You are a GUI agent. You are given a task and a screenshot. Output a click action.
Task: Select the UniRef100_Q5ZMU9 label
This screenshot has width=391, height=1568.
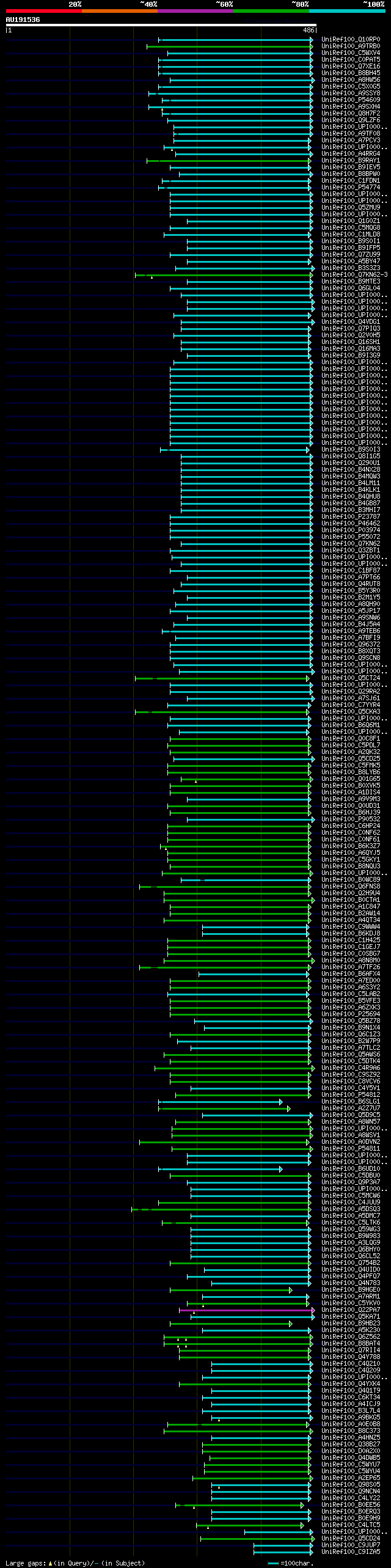click(x=351, y=208)
